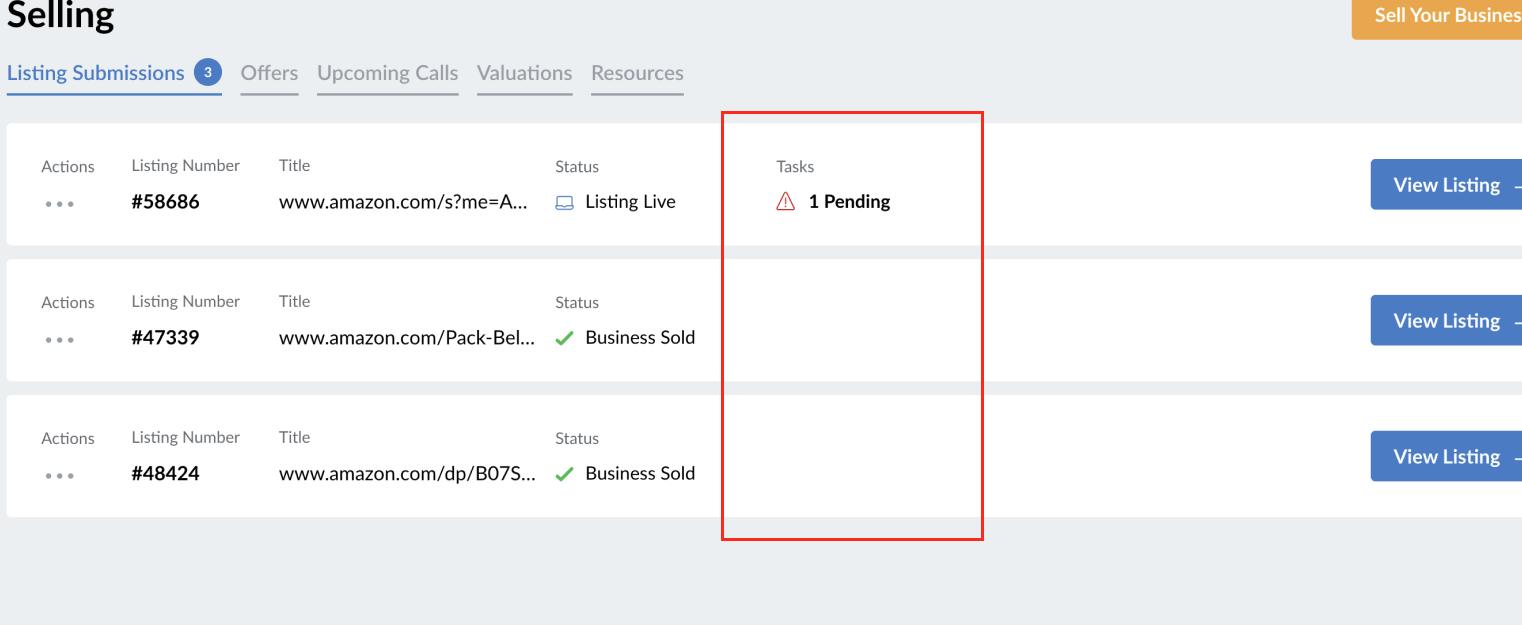Go to the Valuations tab
Viewport: 1522px width, 625px height.
point(524,73)
